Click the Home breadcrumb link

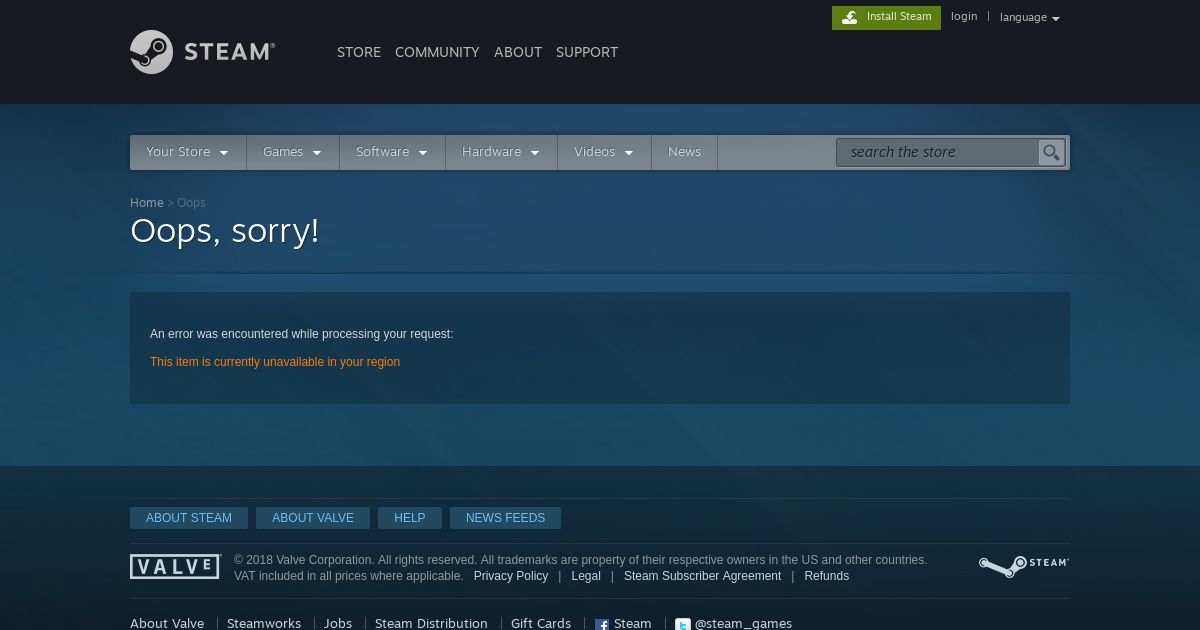(x=146, y=203)
